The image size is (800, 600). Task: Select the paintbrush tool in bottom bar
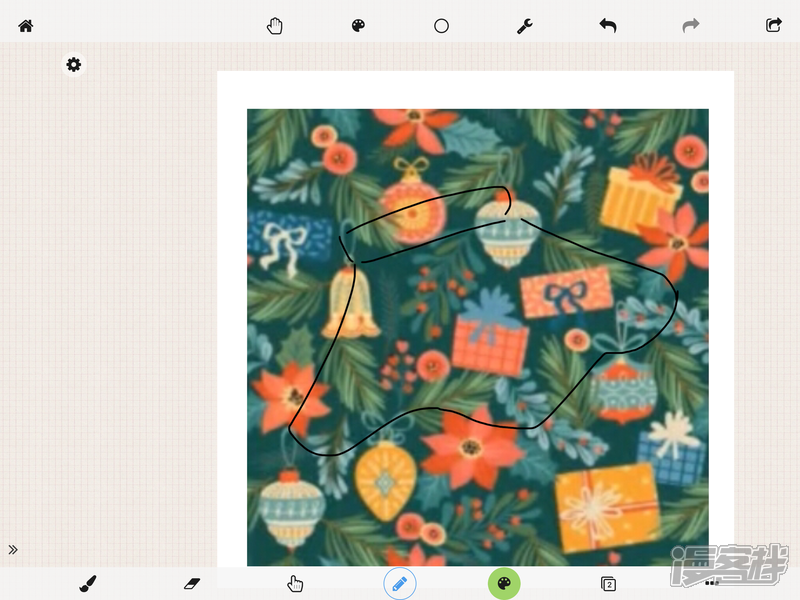[x=88, y=583]
